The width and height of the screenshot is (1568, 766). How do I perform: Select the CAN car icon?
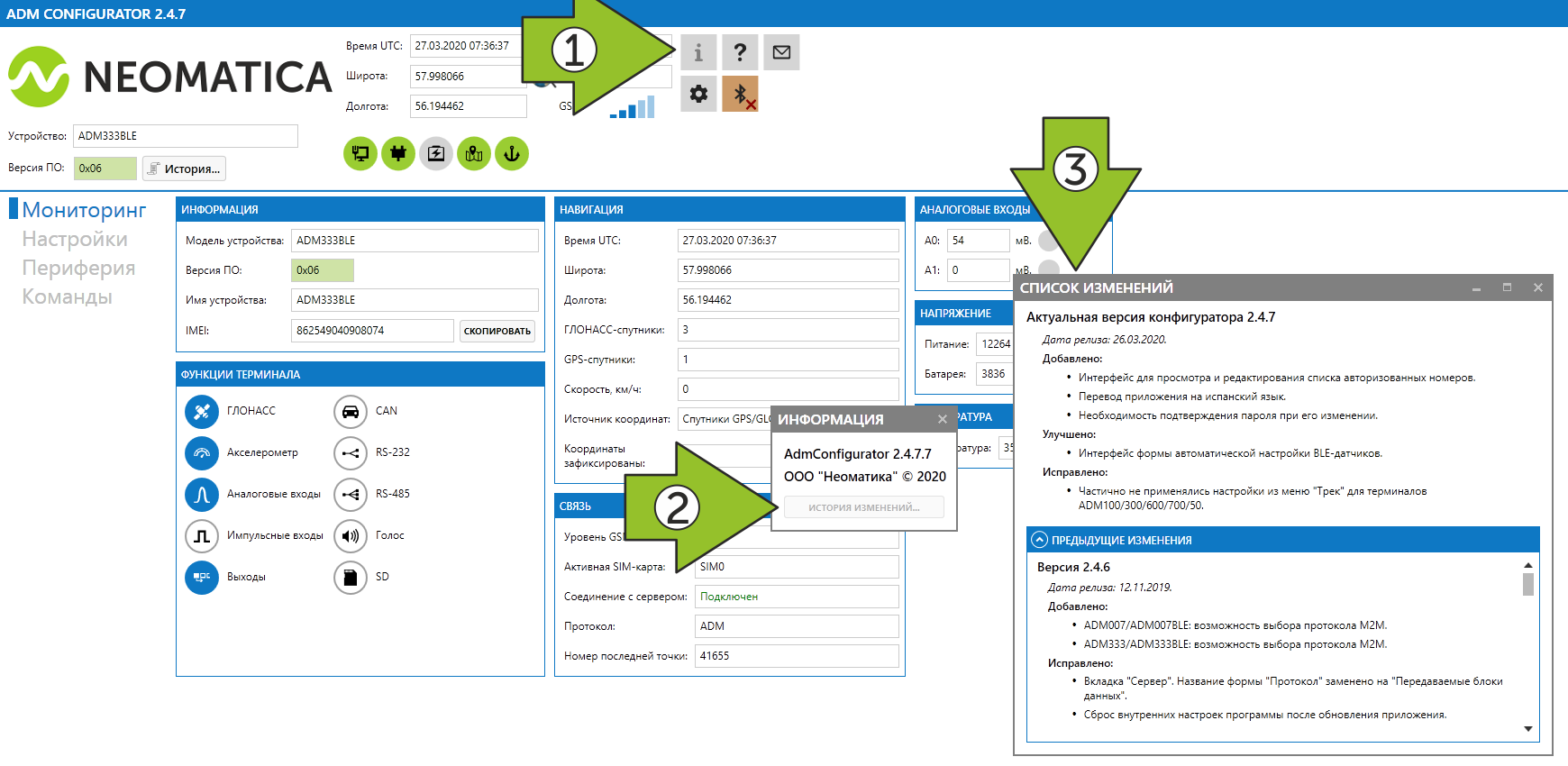pos(351,412)
